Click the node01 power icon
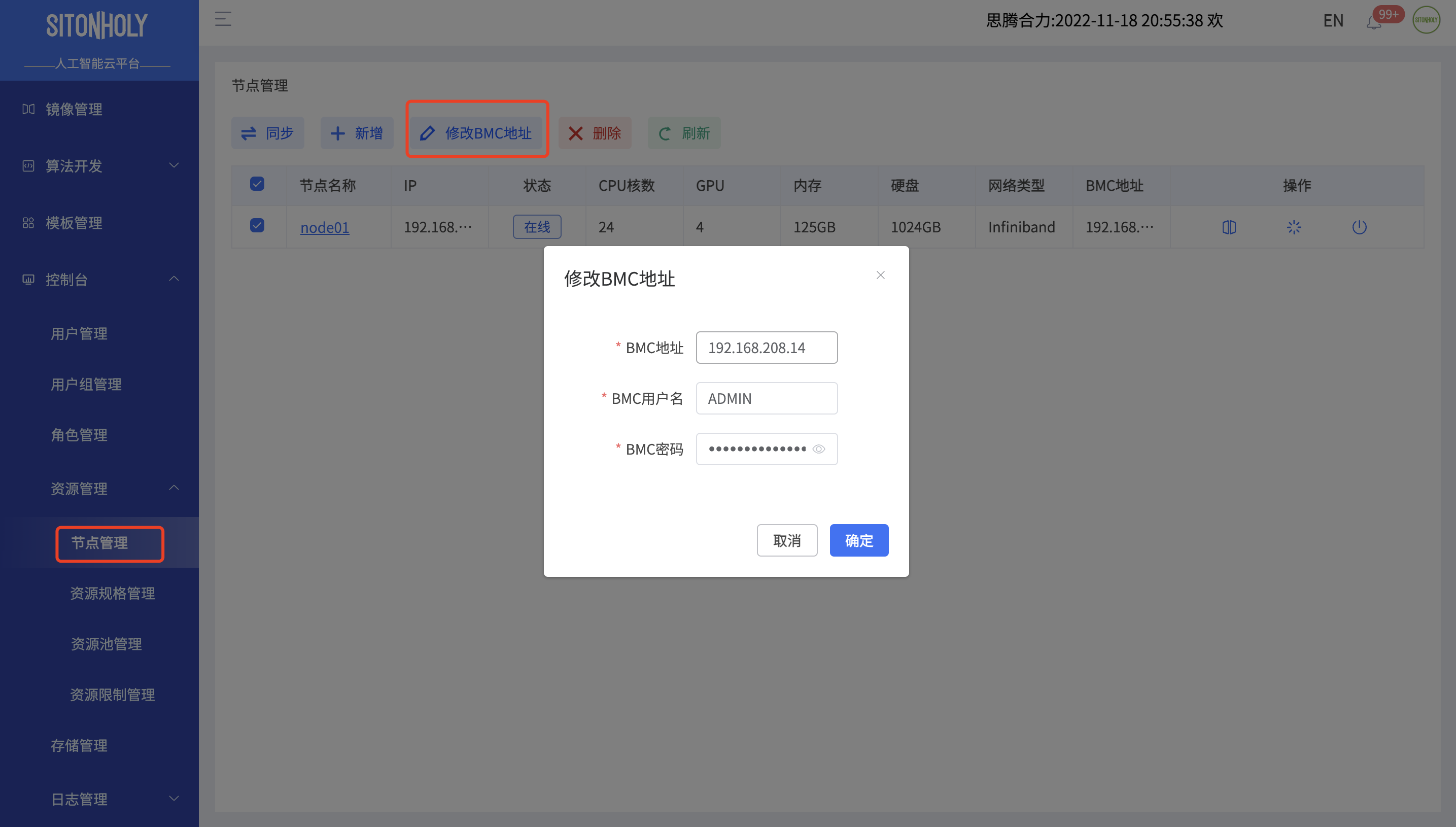This screenshot has width=1456, height=827. [1360, 227]
